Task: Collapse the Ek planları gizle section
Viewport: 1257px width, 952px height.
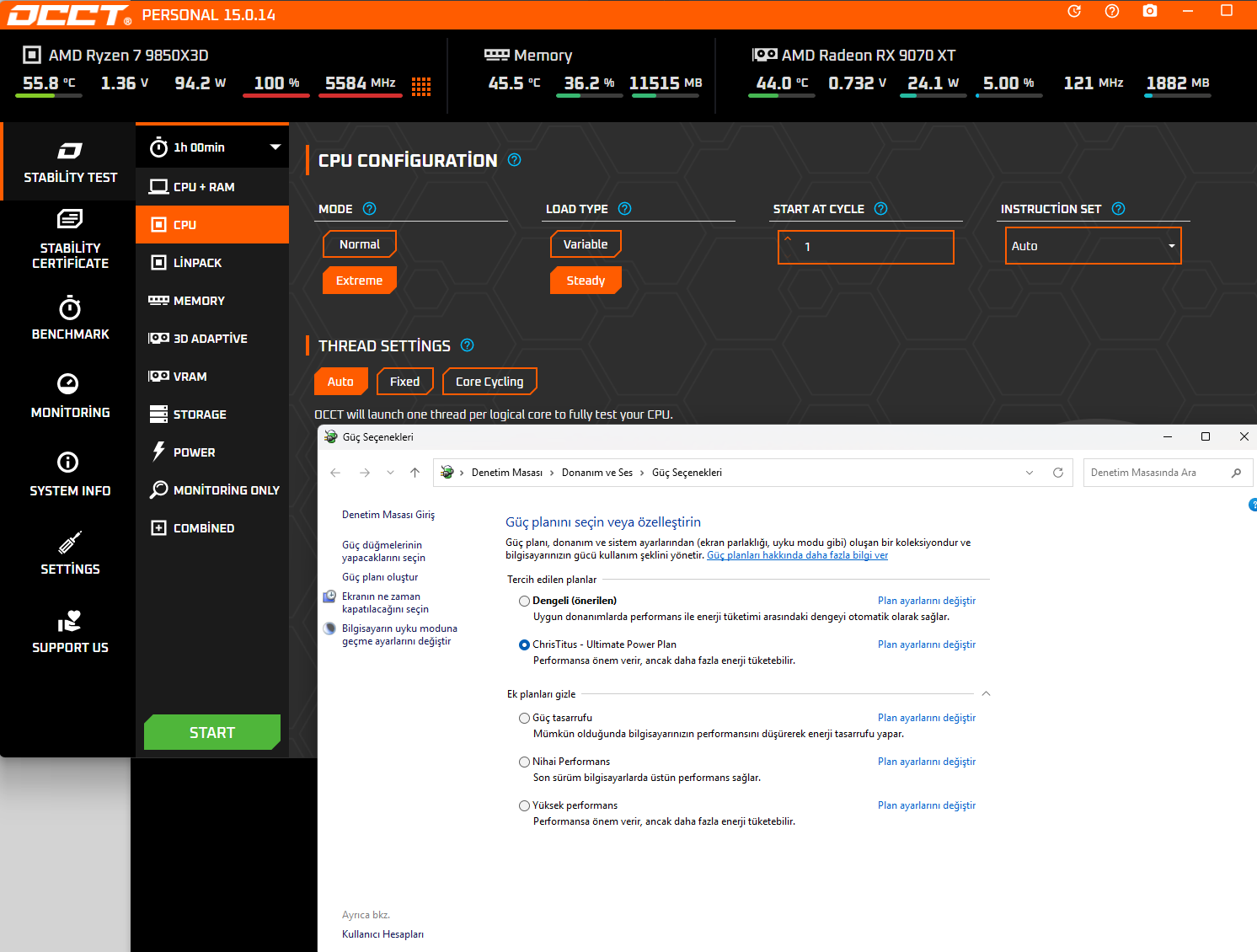Action: [x=986, y=694]
